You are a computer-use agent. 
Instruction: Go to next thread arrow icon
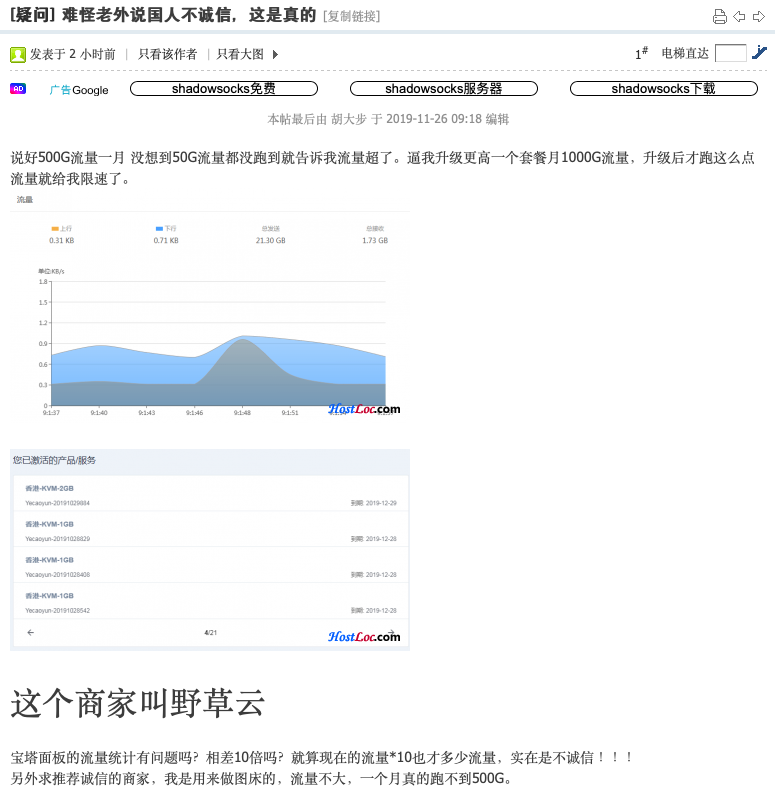click(x=758, y=17)
